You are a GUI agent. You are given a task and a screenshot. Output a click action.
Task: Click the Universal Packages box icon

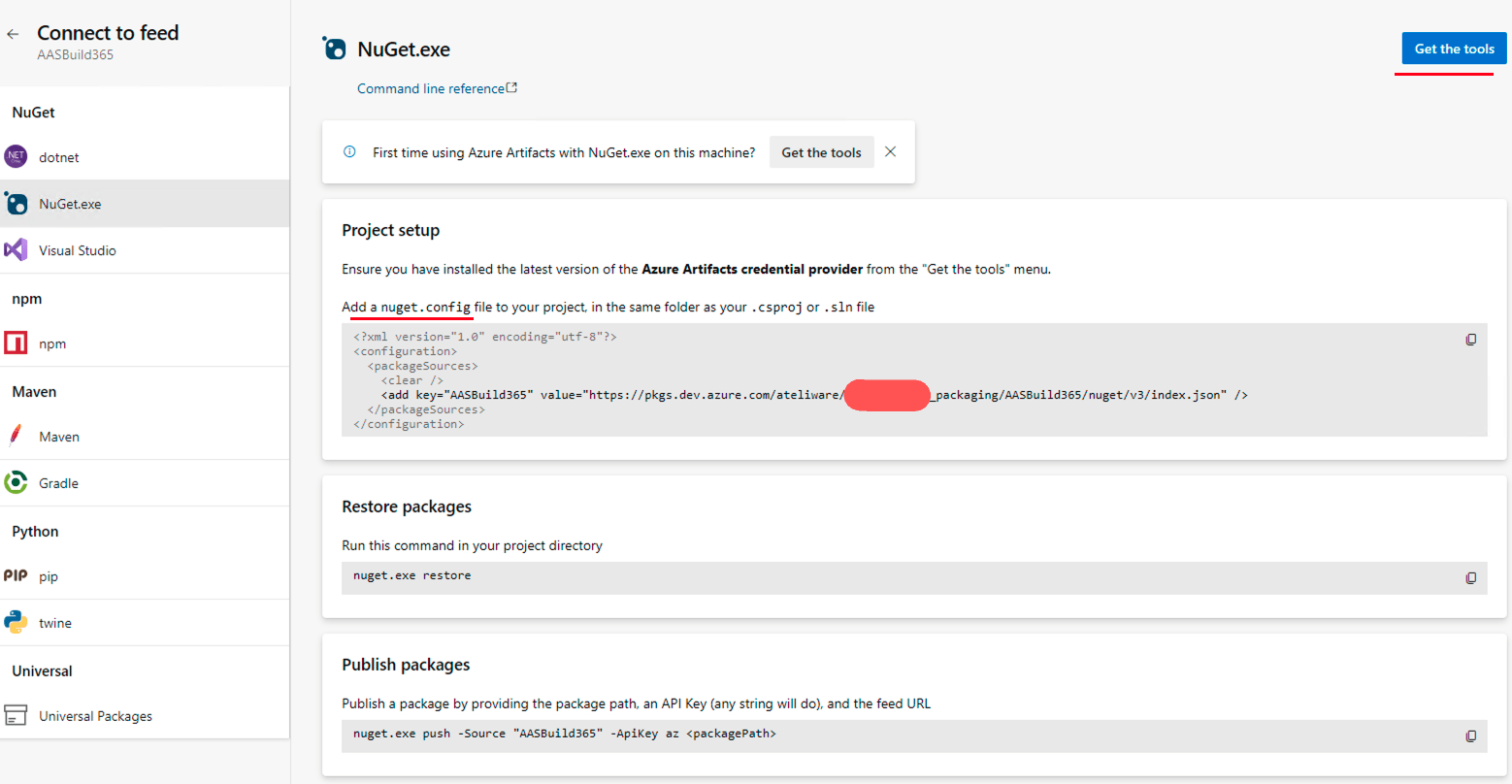[16, 715]
